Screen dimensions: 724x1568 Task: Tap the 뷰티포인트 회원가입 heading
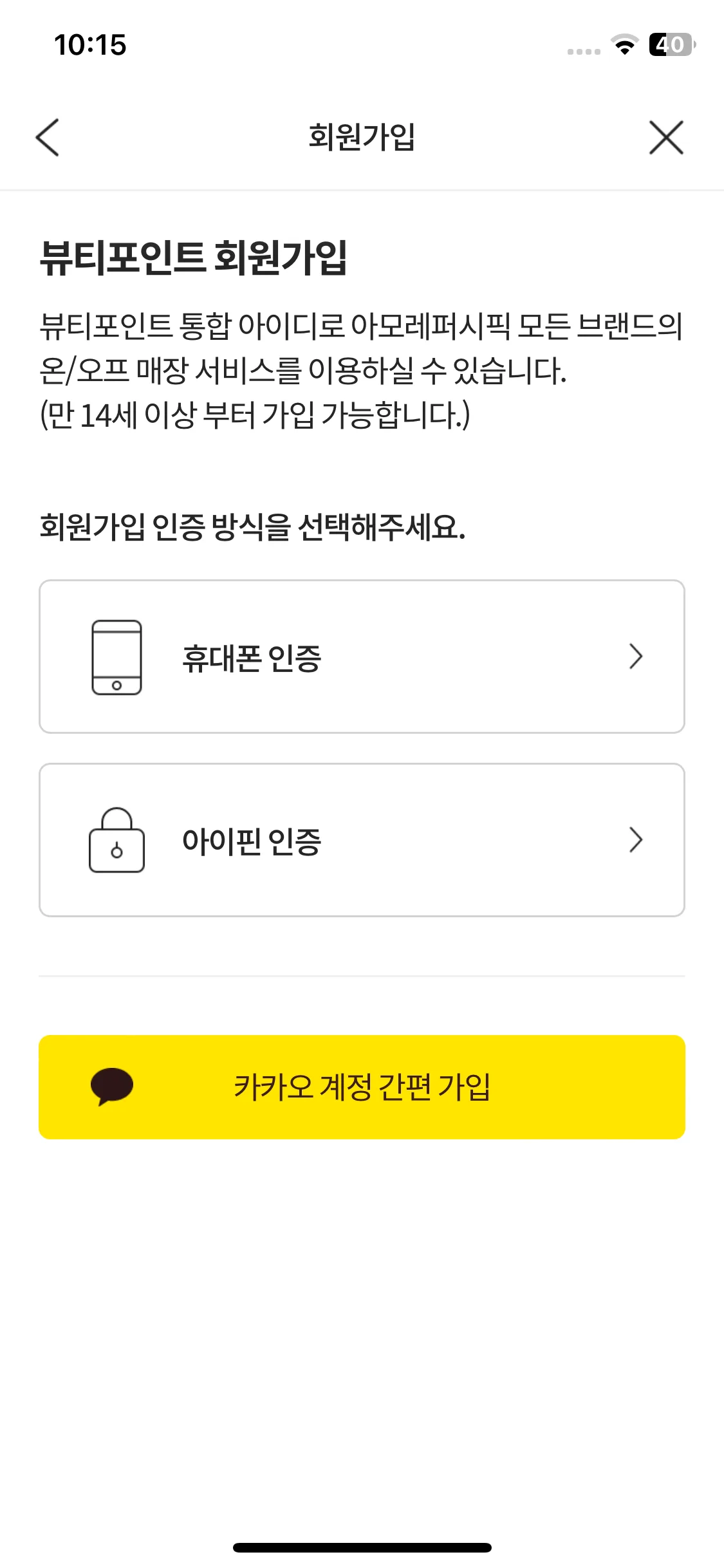coord(194,257)
